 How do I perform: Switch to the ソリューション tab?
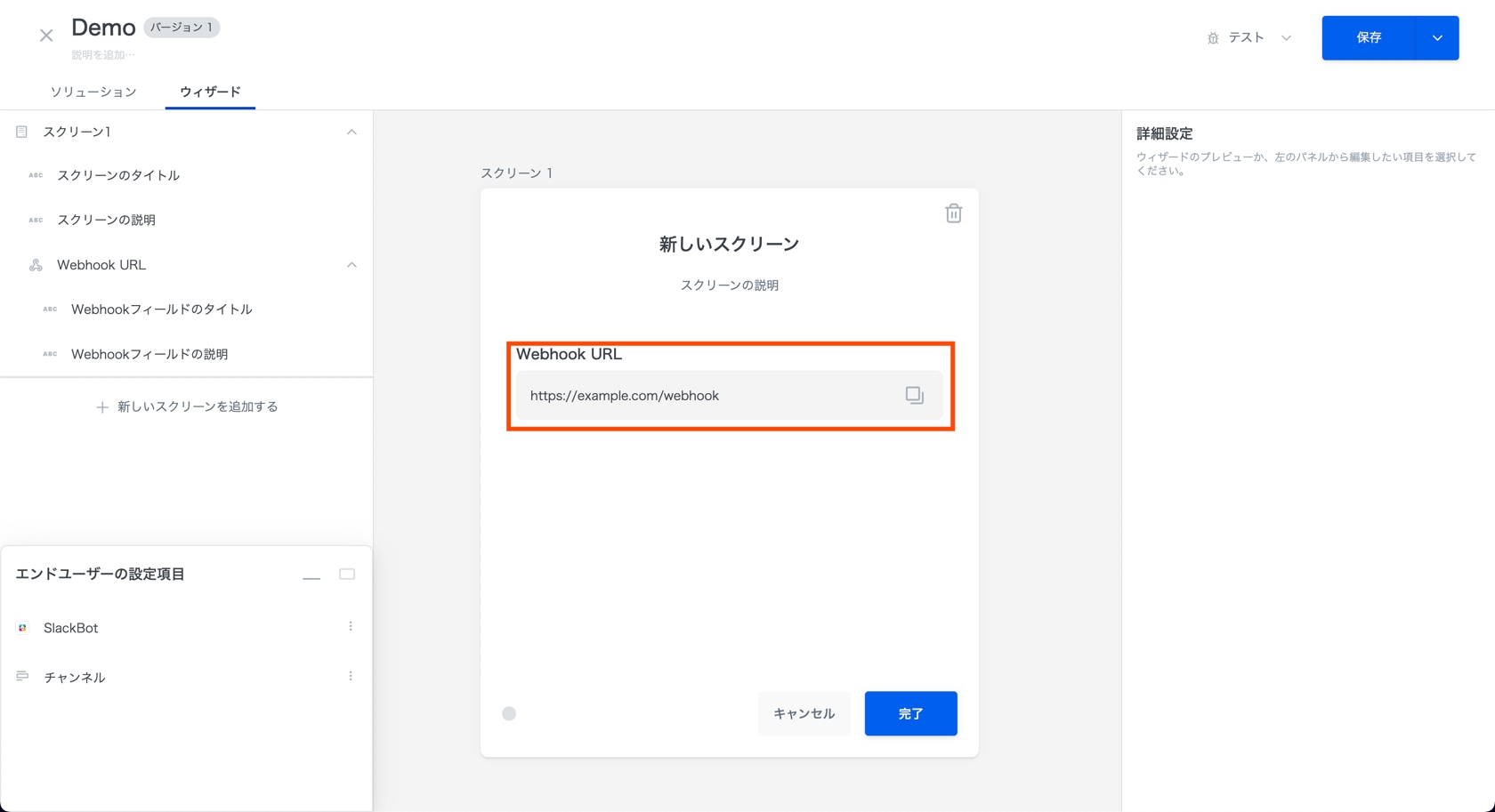tap(93, 92)
